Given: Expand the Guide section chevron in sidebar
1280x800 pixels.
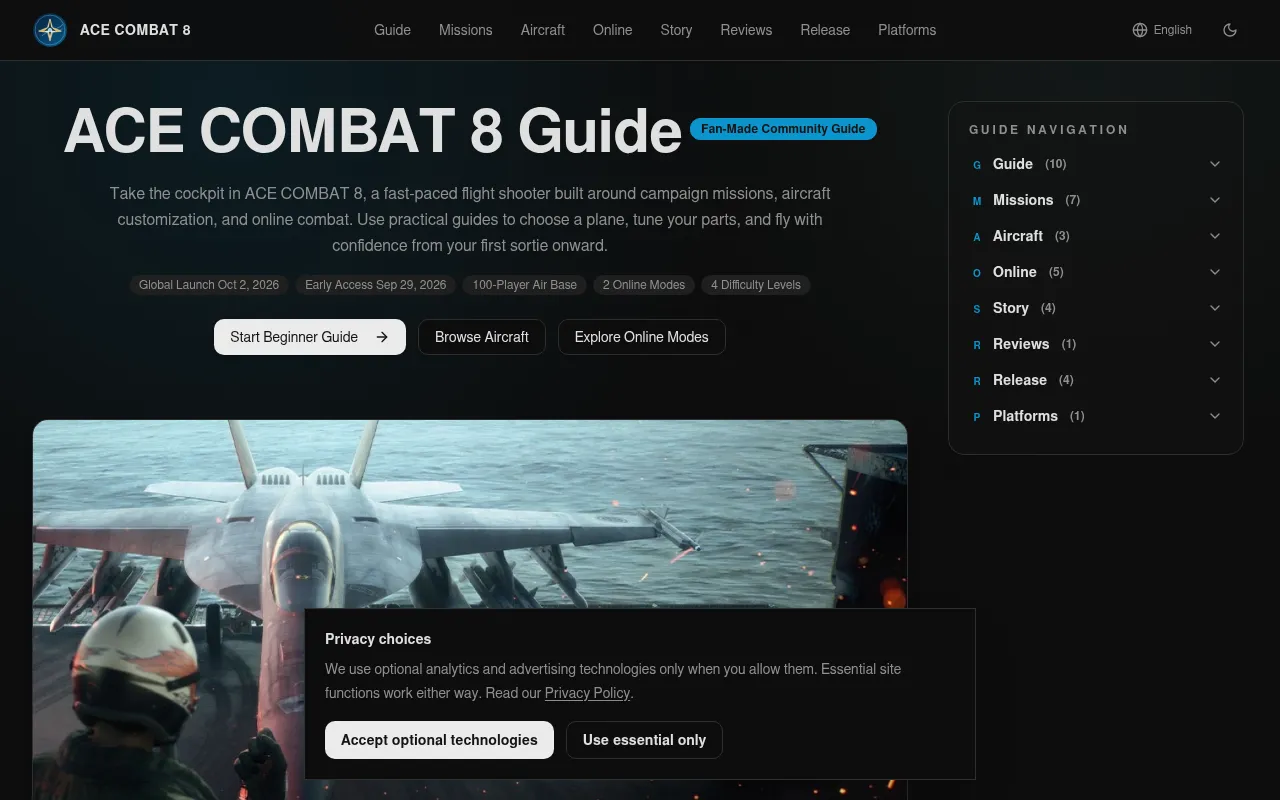Looking at the screenshot, I should tap(1215, 164).
